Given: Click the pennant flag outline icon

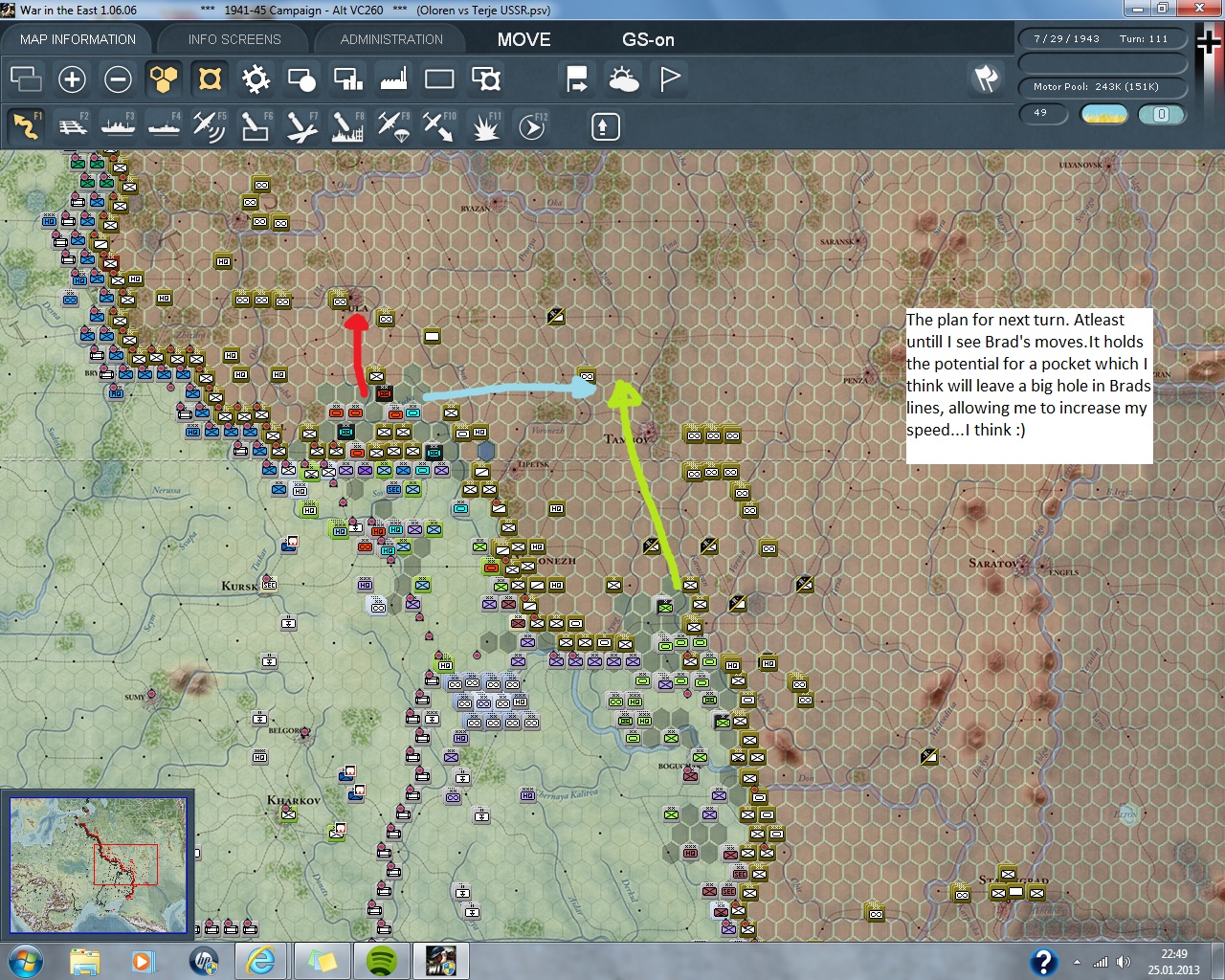Looking at the screenshot, I should tap(670, 79).
